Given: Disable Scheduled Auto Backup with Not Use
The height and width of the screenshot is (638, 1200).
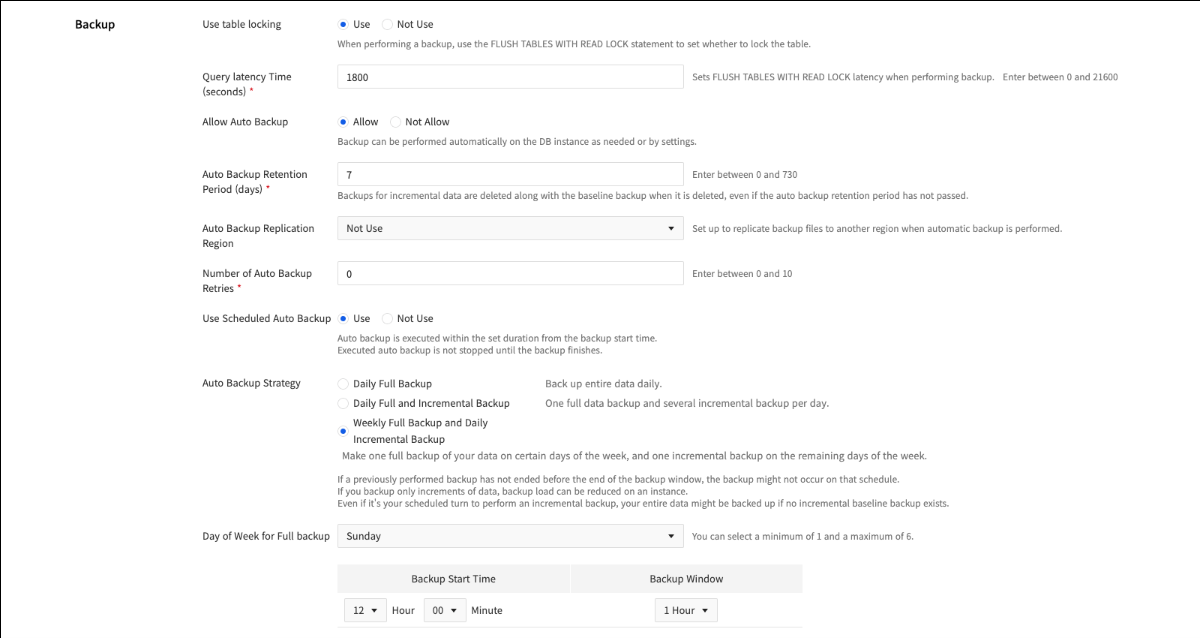Looking at the screenshot, I should pyautogui.click(x=388, y=318).
